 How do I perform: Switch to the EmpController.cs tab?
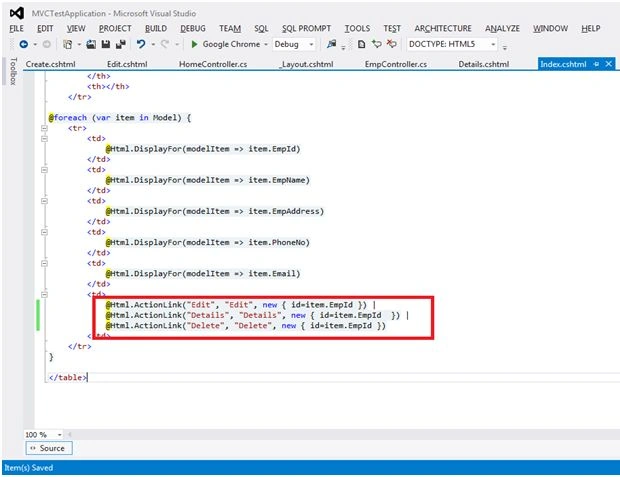coord(396,64)
